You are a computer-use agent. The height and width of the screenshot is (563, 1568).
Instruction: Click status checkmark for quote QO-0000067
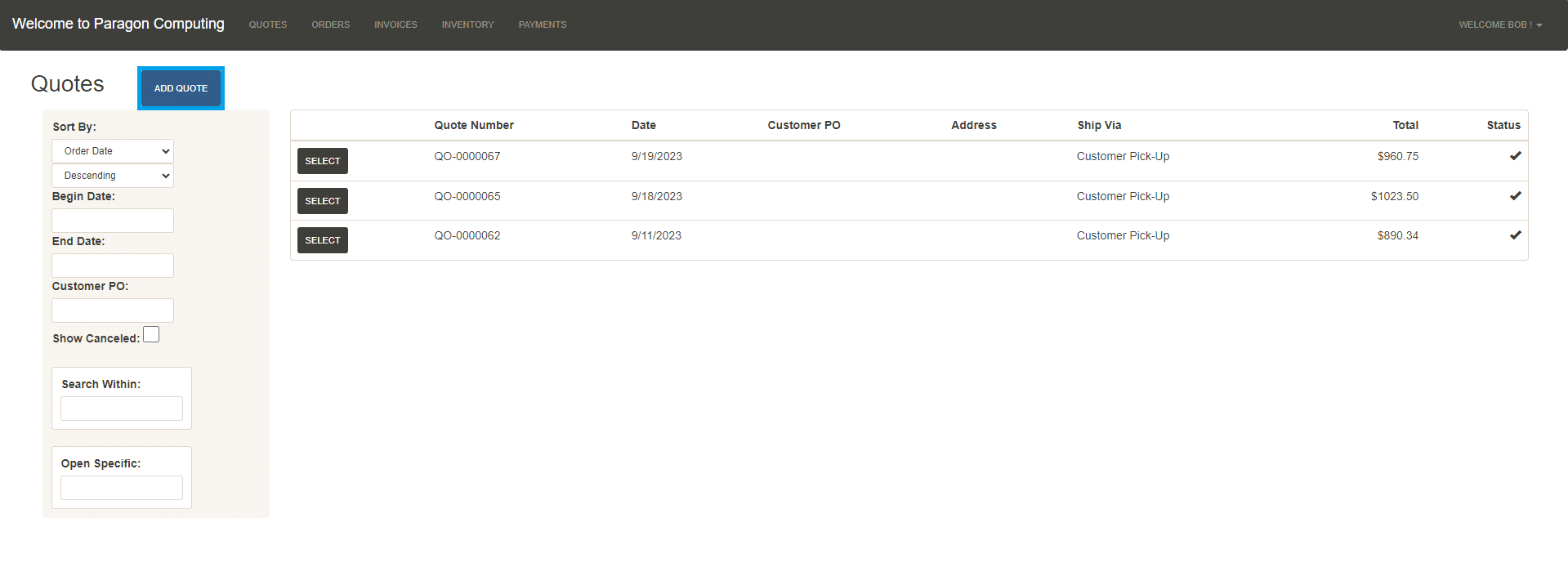tap(1515, 156)
